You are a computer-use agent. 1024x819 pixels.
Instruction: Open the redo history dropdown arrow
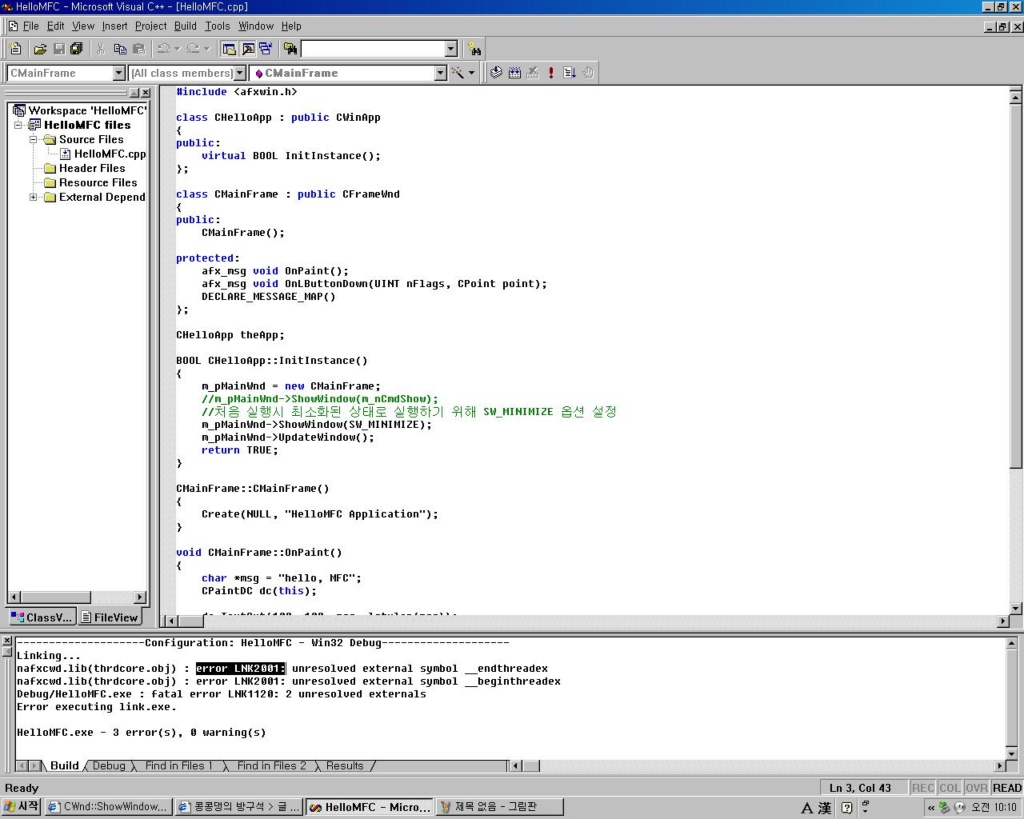tap(207, 49)
